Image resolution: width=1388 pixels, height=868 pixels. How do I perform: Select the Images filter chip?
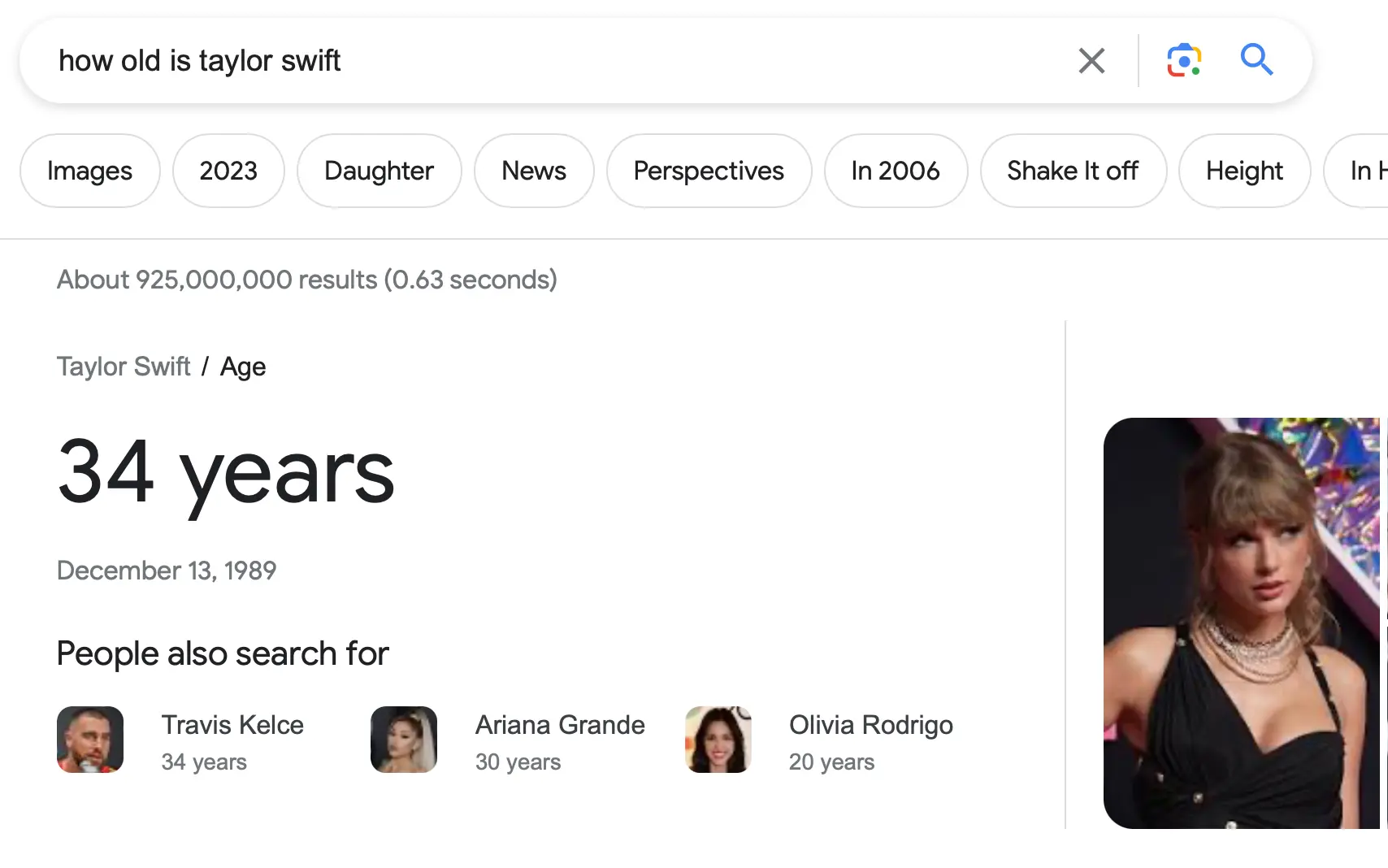pos(90,171)
